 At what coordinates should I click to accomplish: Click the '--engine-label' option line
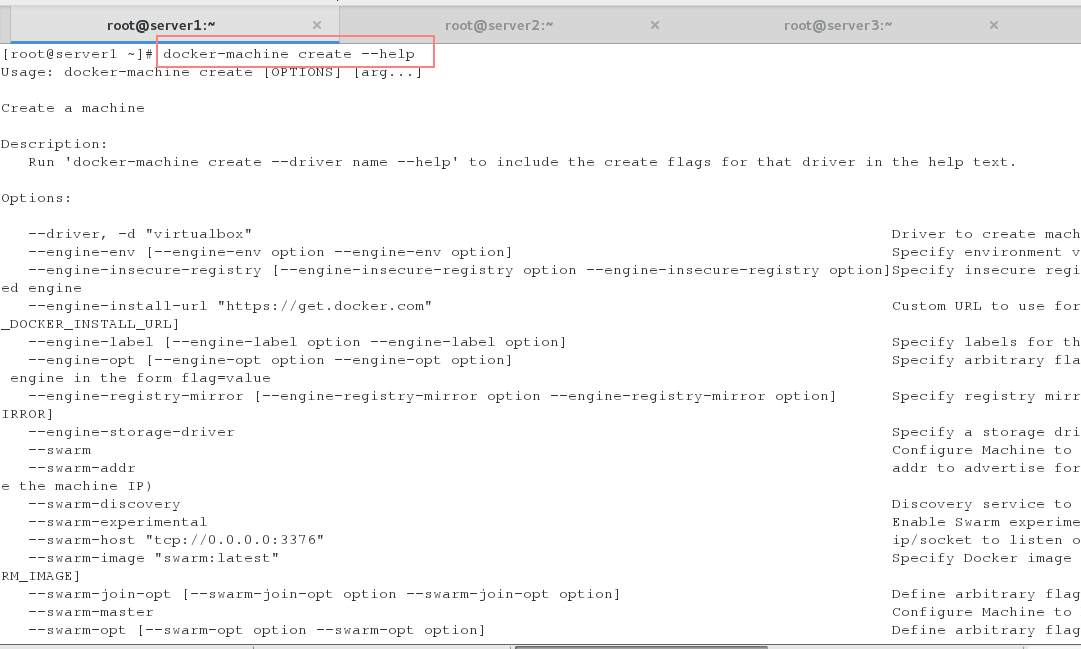pos(297,341)
